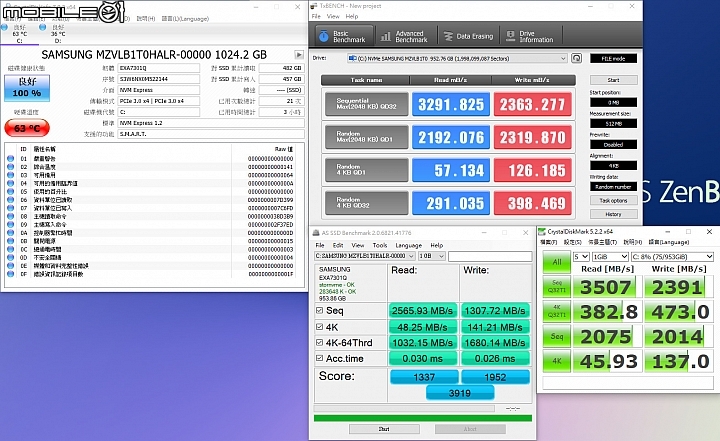This screenshot has height=441, width=720.
Task: Click the Sequential Max(2048 KB) QD32 task button
Action: pyautogui.click(x=366, y=104)
